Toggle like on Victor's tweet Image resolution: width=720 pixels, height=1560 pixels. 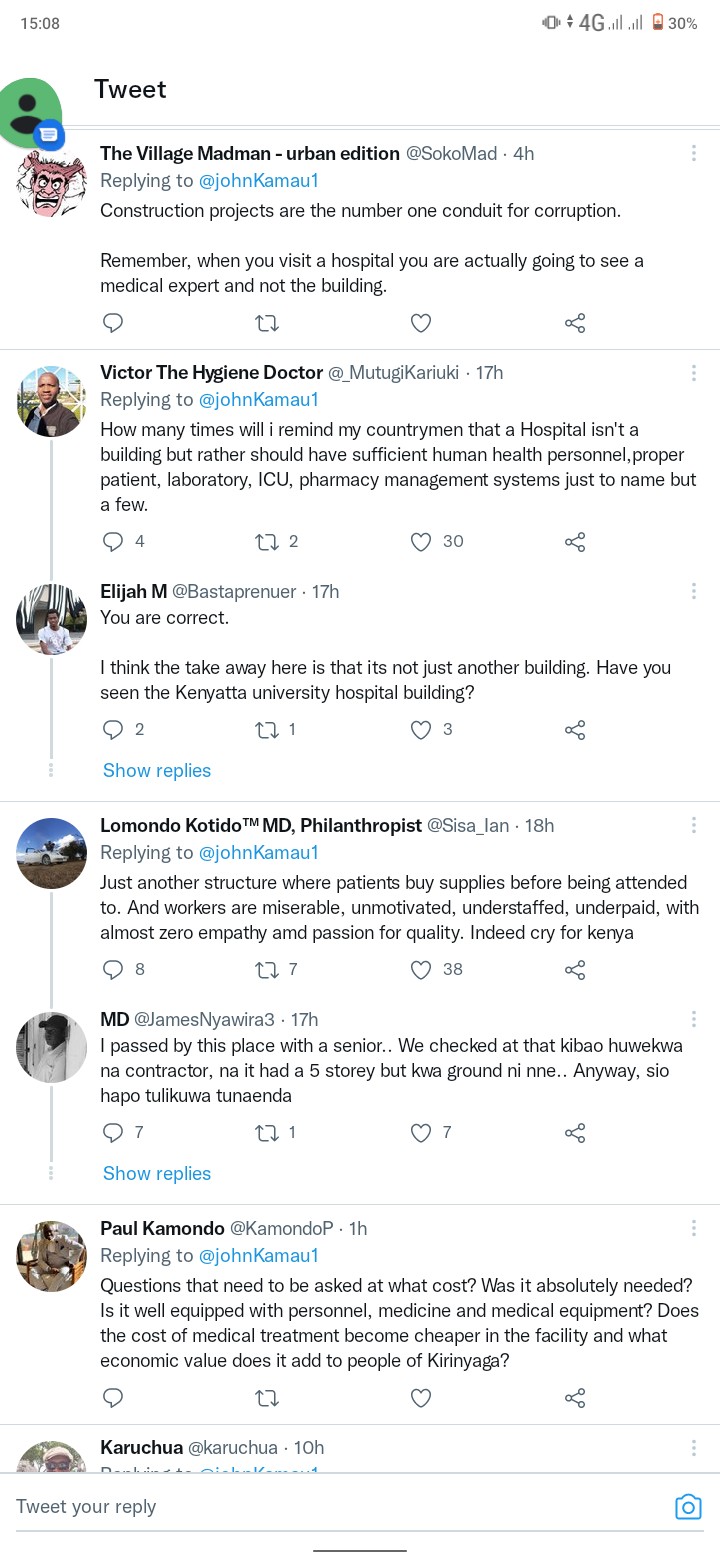tap(421, 542)
